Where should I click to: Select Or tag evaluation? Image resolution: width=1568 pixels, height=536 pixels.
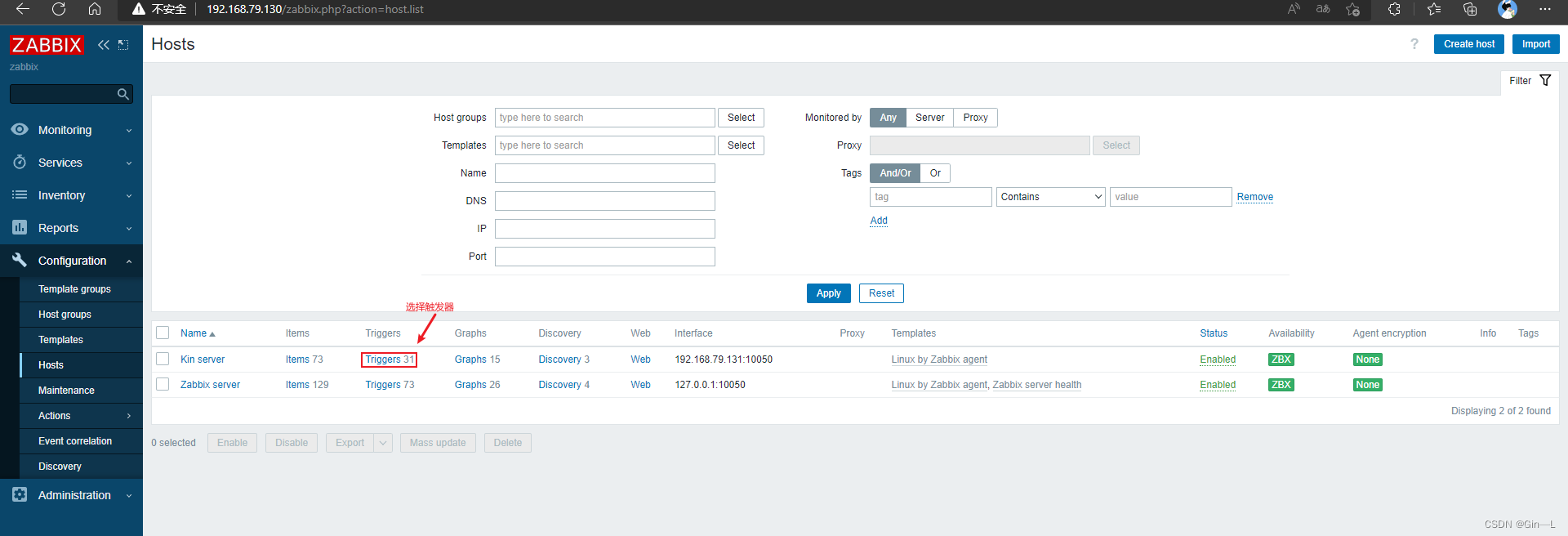[935, 173]
